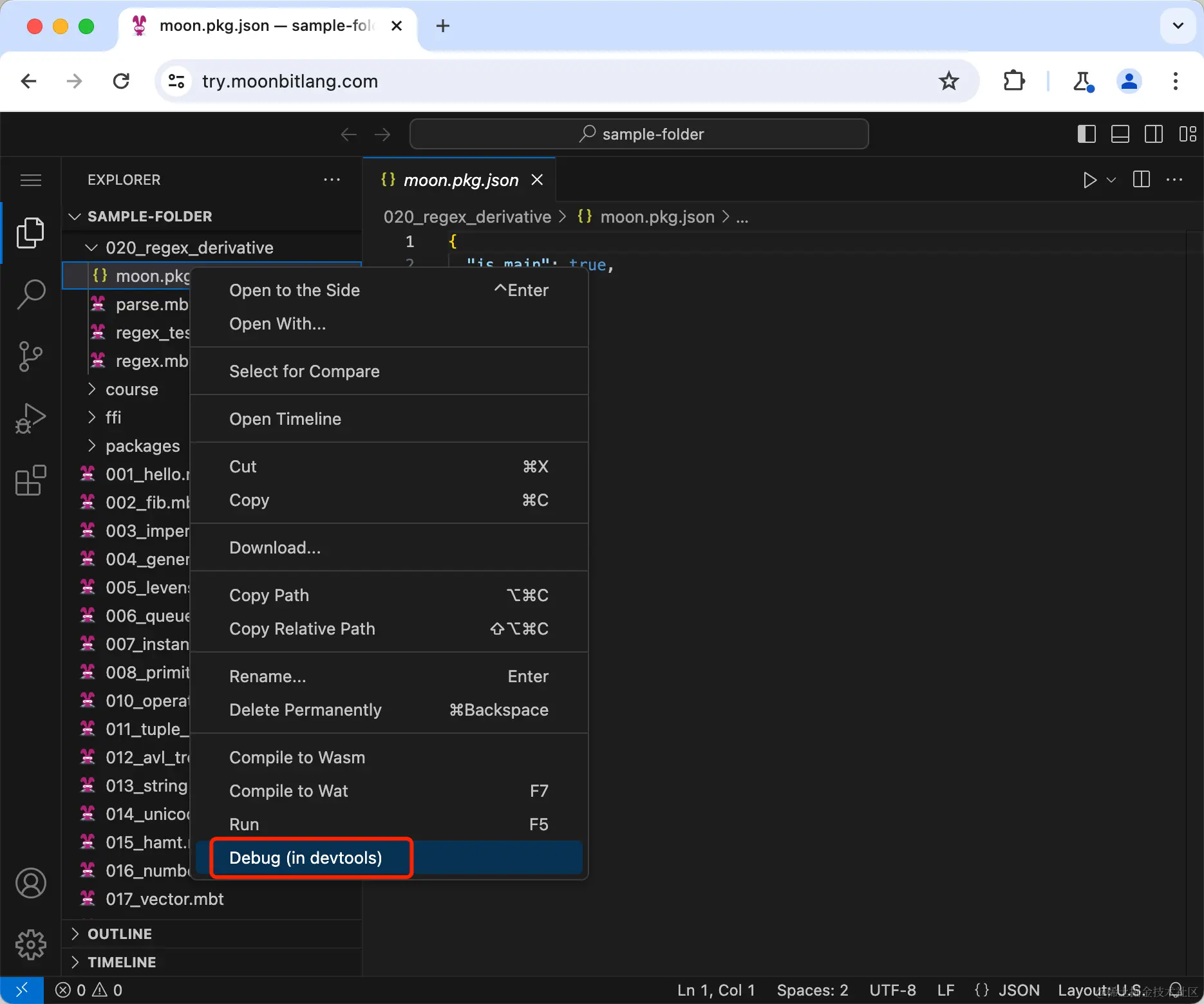
Task: Open run options dropdown arrow
Action: [x=1111, y=180]
